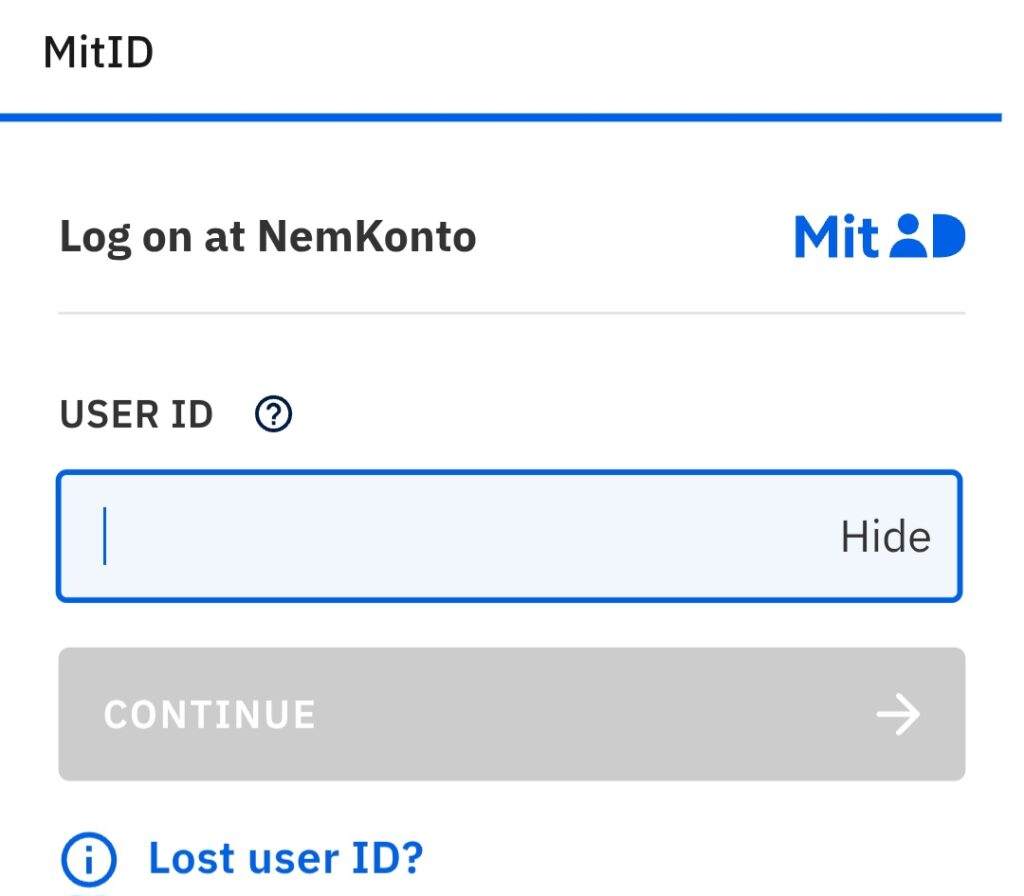Click the MitID title in the top bar
Image resolution: width=1024 pixels, height=896 pixels.
98,52
